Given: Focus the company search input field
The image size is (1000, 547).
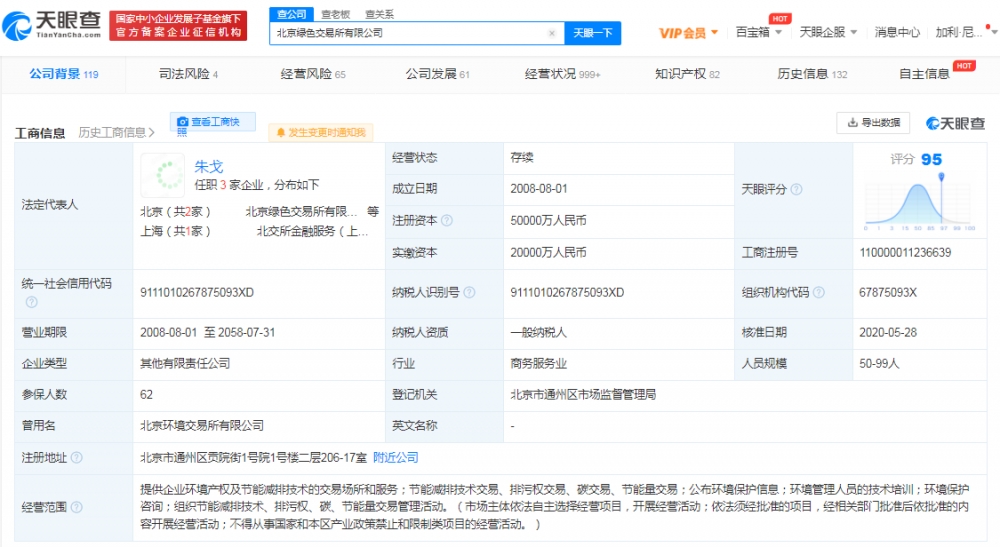Looking at the screenshot, I should click(417, 33).
